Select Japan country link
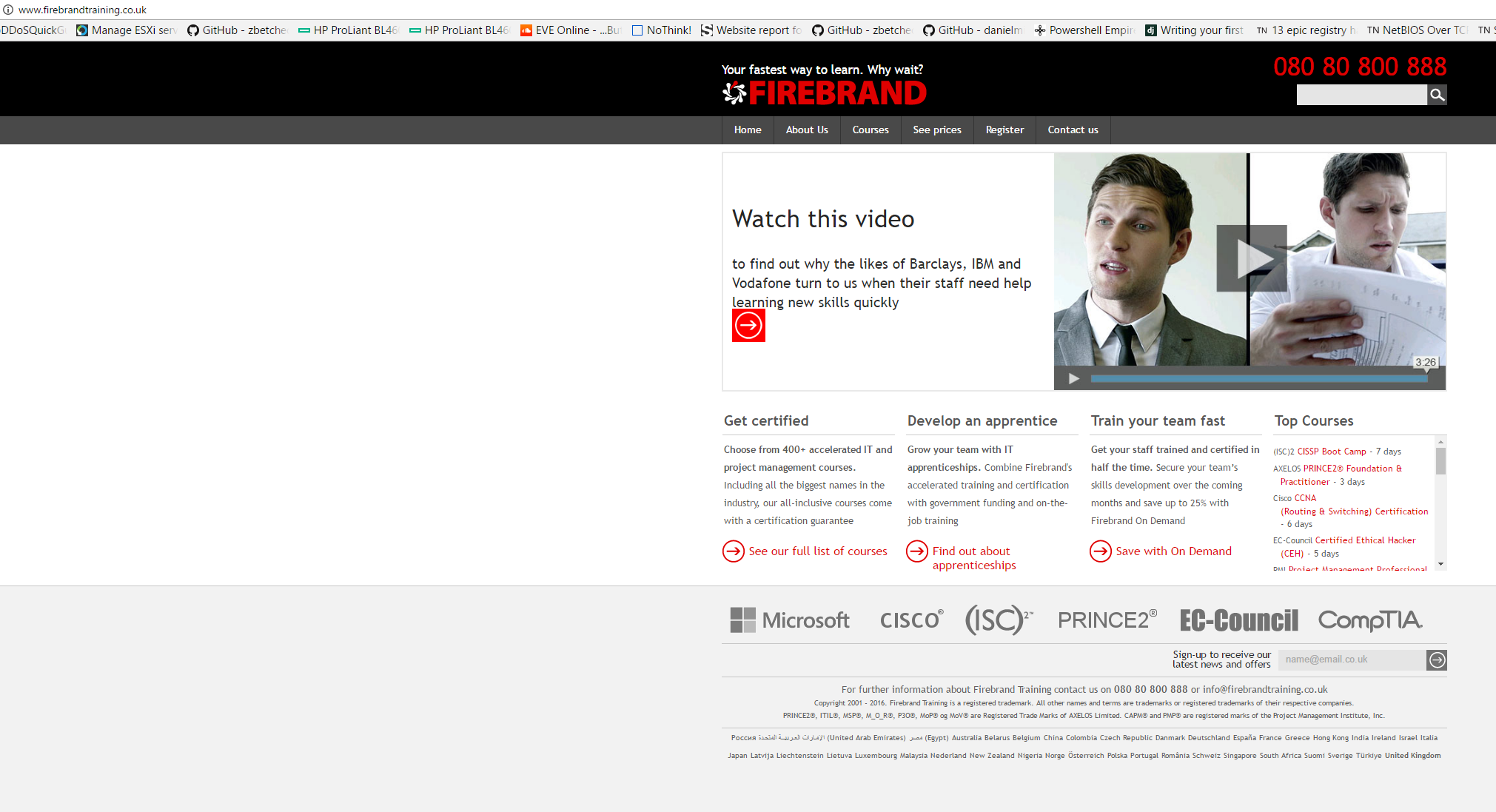 pyautogui.click(x=737, y=756)
